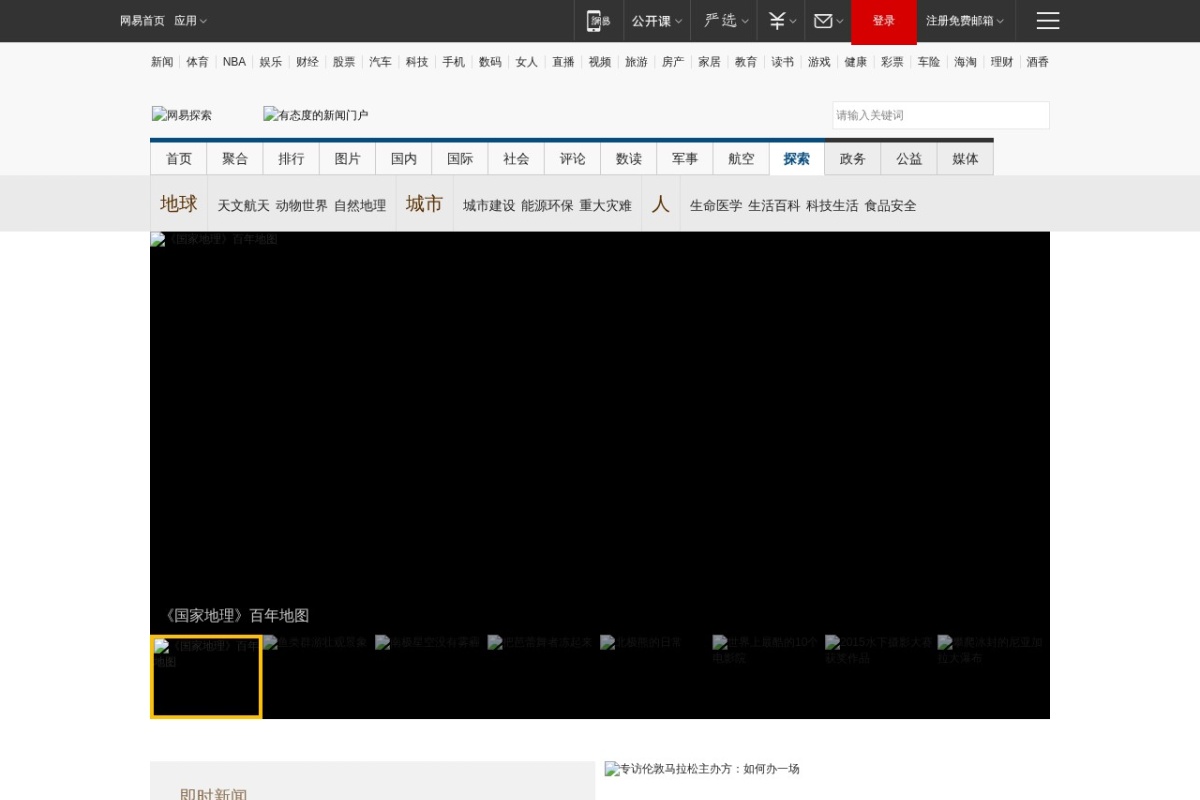The image size is (1200, 800).
Task: Open the 航空 tab
Action: pos(741,159)
